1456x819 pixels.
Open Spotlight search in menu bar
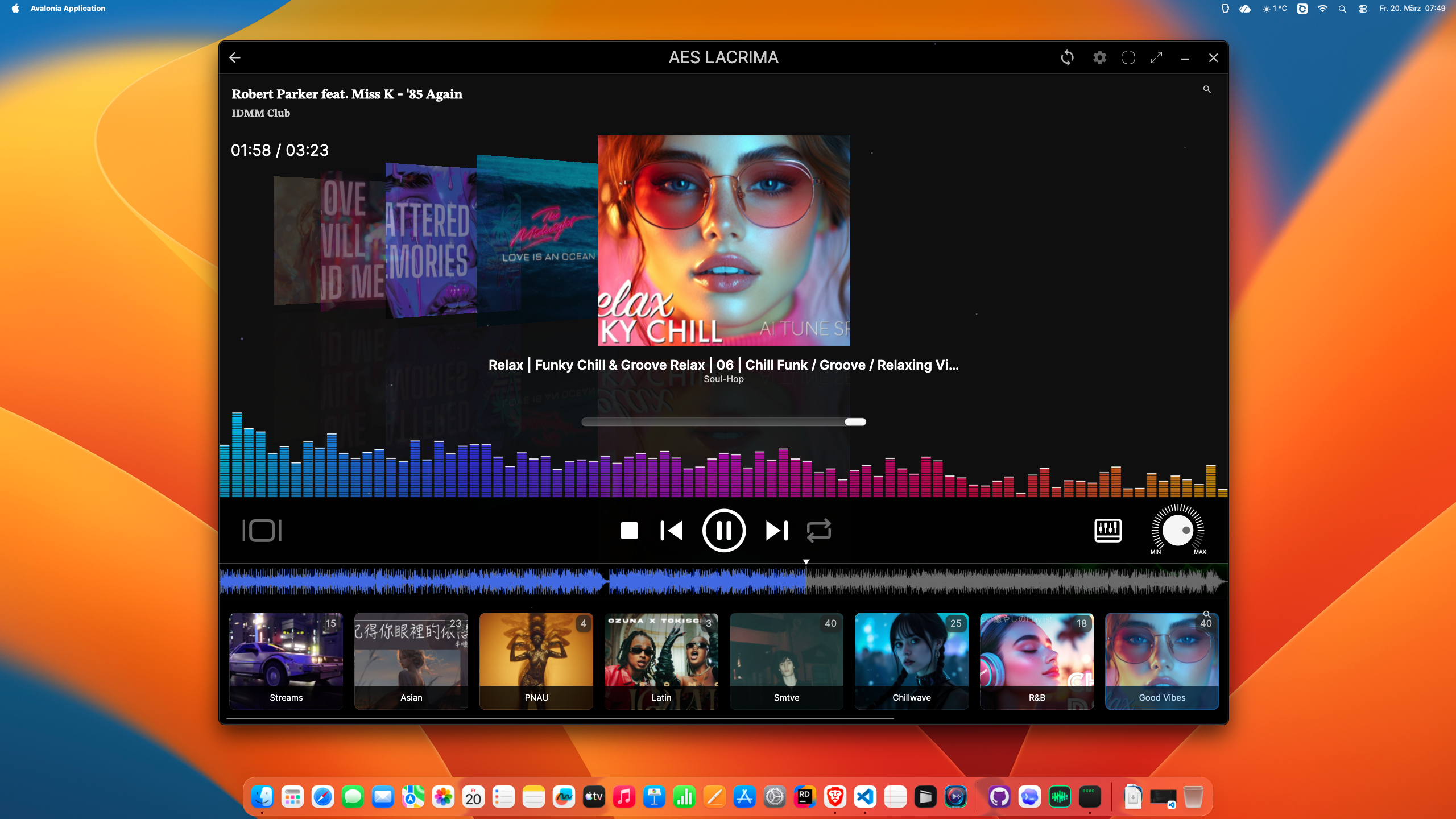coord(1342,9)
